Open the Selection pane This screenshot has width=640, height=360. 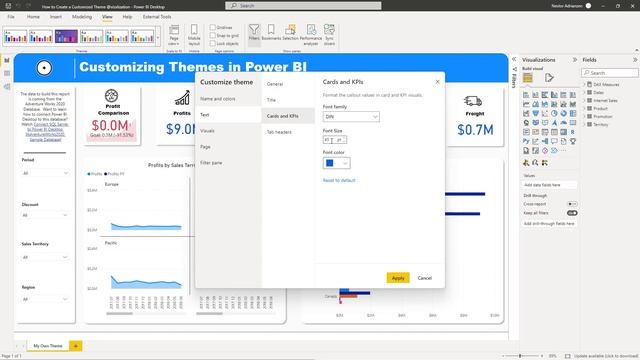click(290, 32)
